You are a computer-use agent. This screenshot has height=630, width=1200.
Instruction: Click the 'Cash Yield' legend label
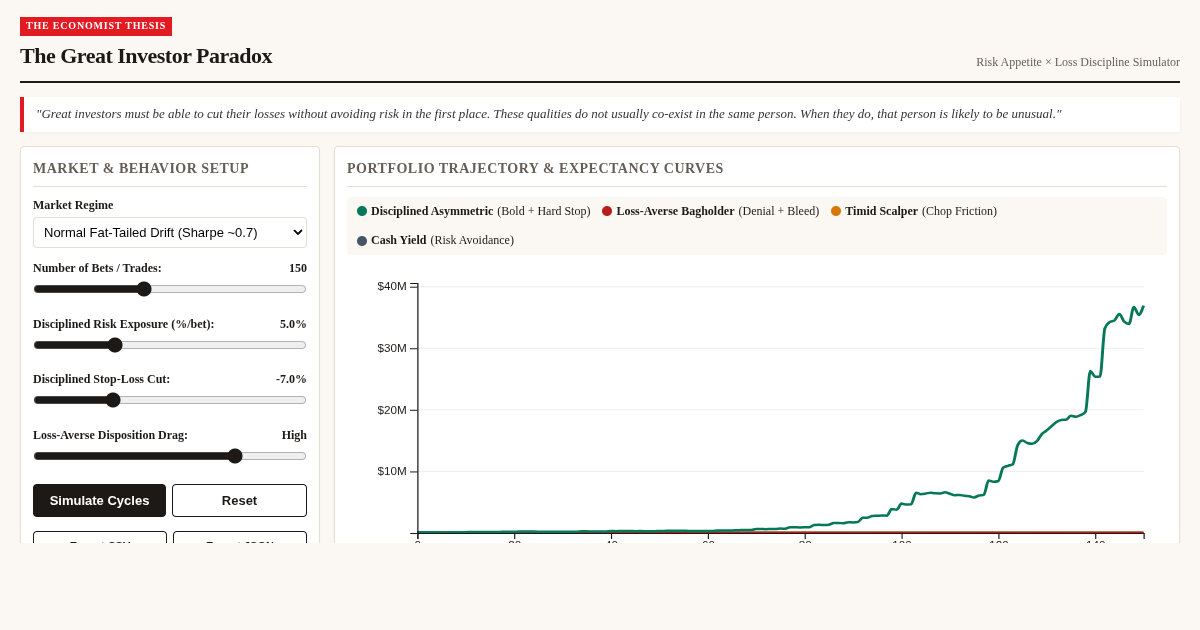(x=398, y=240)
